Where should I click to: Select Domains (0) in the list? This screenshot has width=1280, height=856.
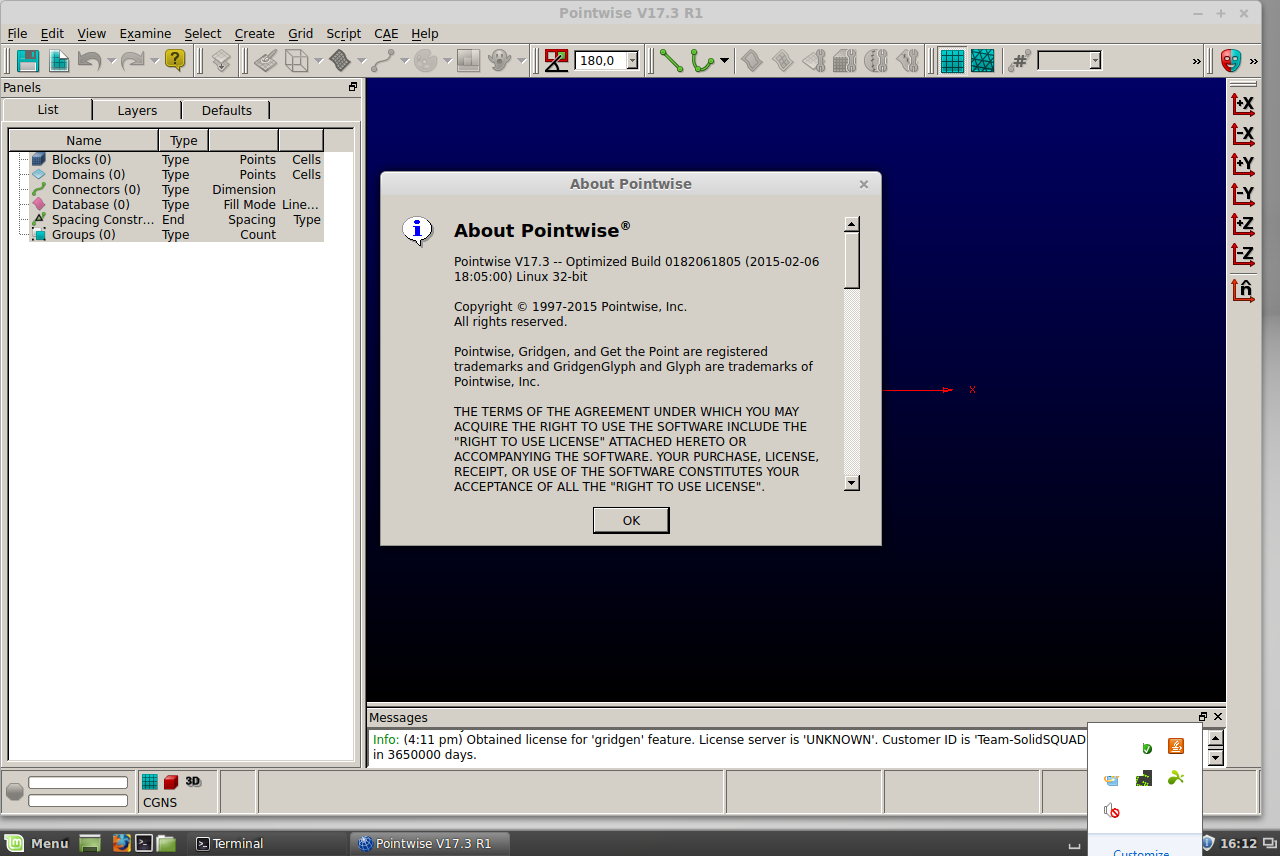click(x=89, y=174)
